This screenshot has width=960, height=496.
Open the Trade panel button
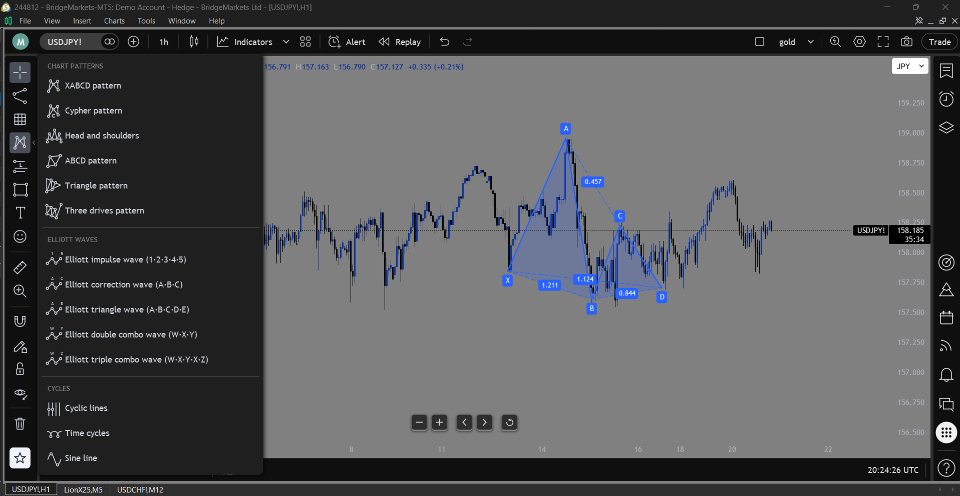click(939, 42)
